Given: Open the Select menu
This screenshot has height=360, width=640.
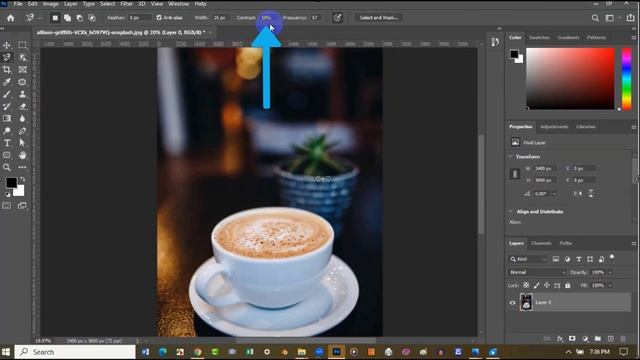Looking at the screenshot, I should 107,4.
